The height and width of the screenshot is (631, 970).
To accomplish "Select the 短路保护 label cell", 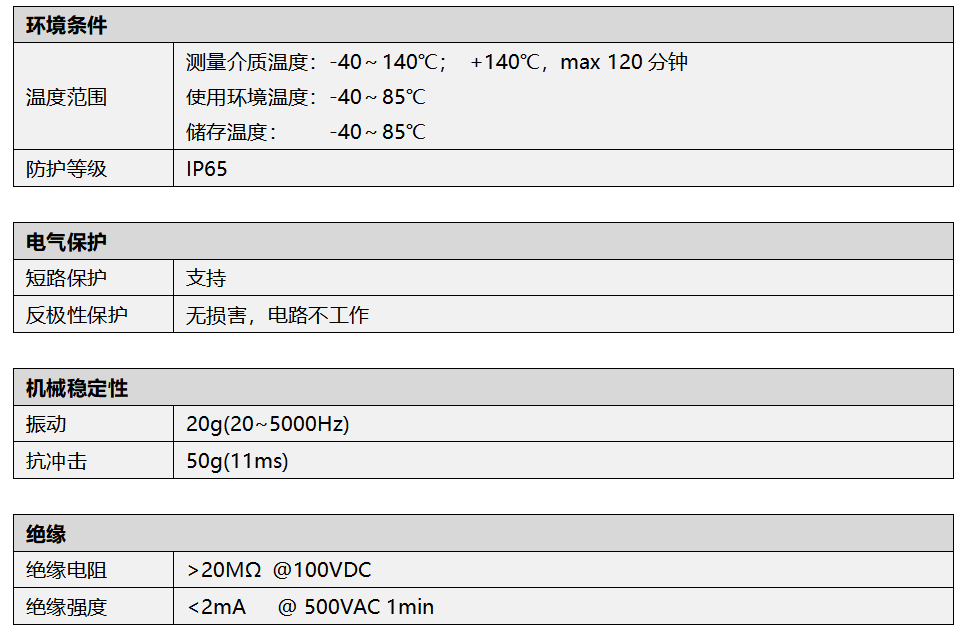I will pos(66,278).
